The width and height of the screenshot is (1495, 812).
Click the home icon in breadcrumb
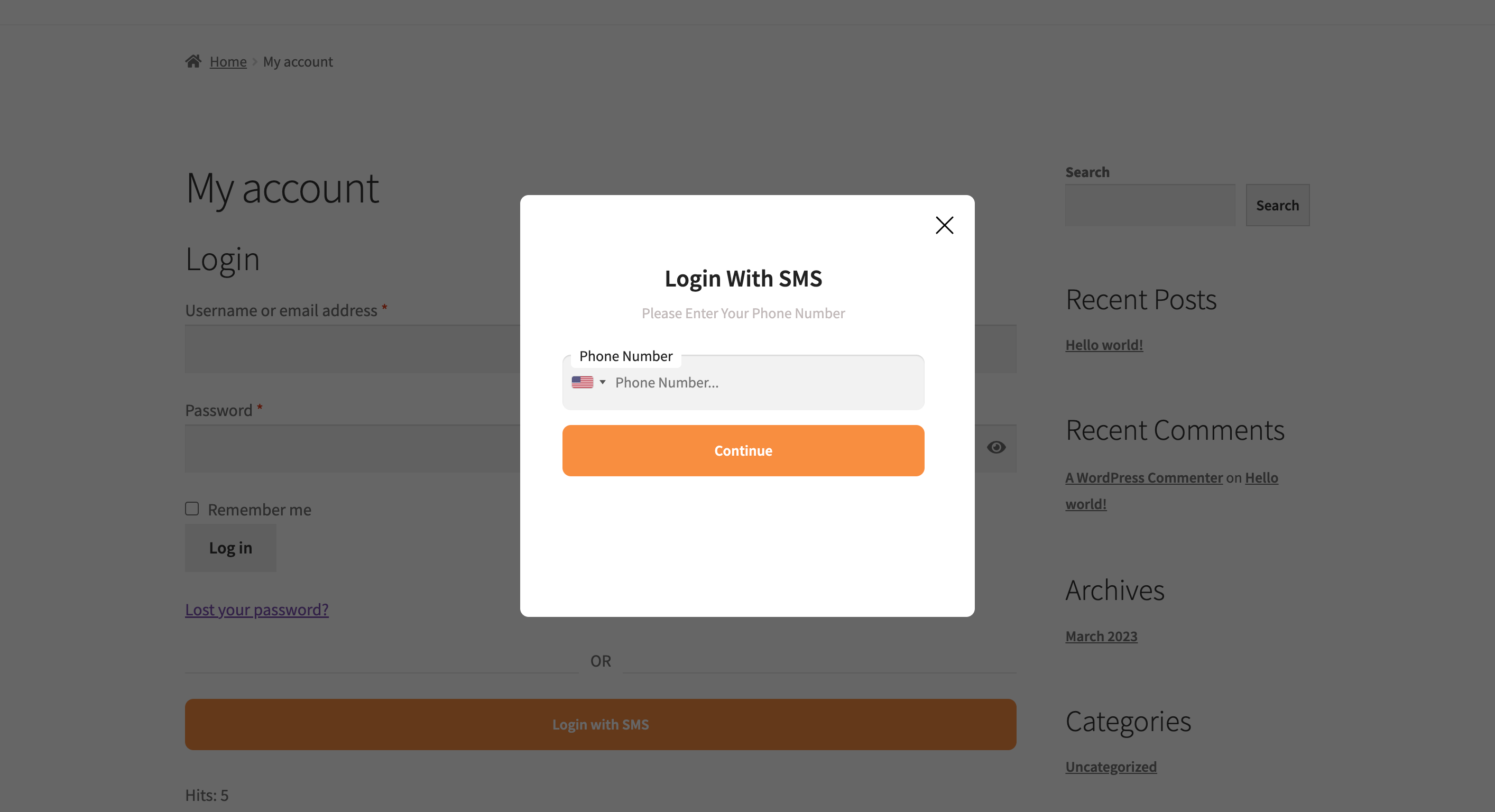(193, 61)
